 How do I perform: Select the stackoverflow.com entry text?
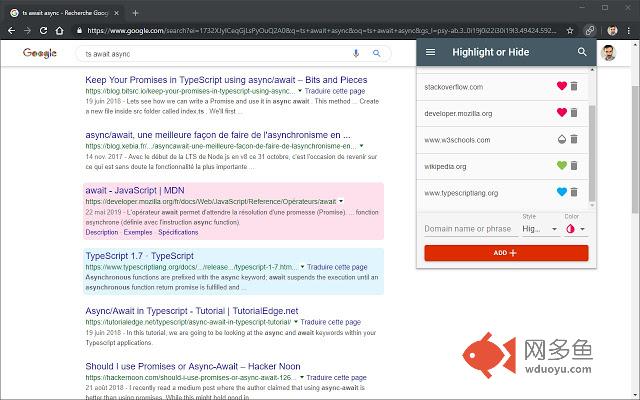[x=453, y=87]
